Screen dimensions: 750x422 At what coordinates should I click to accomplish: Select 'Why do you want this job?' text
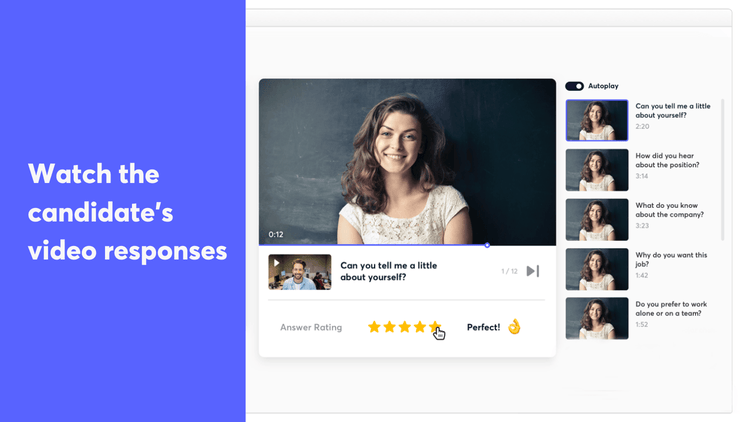671,259
